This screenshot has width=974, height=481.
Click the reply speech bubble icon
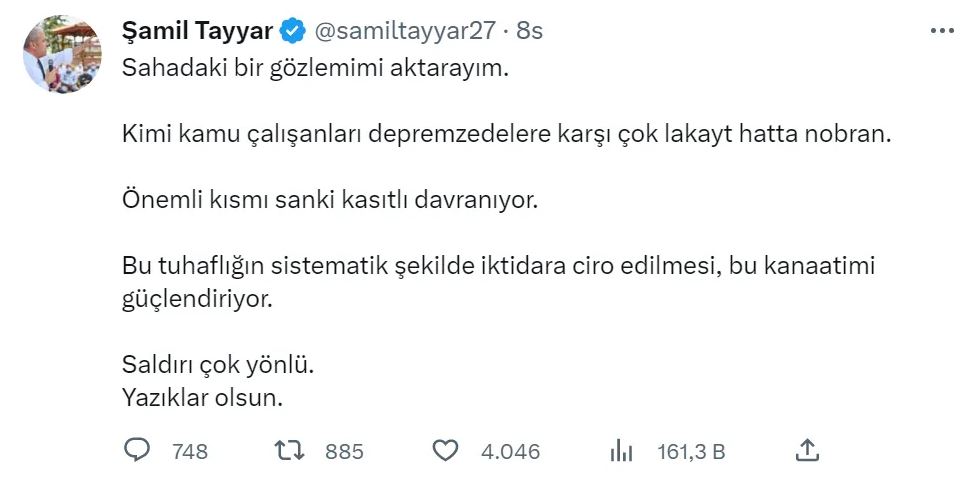point(136,451)
